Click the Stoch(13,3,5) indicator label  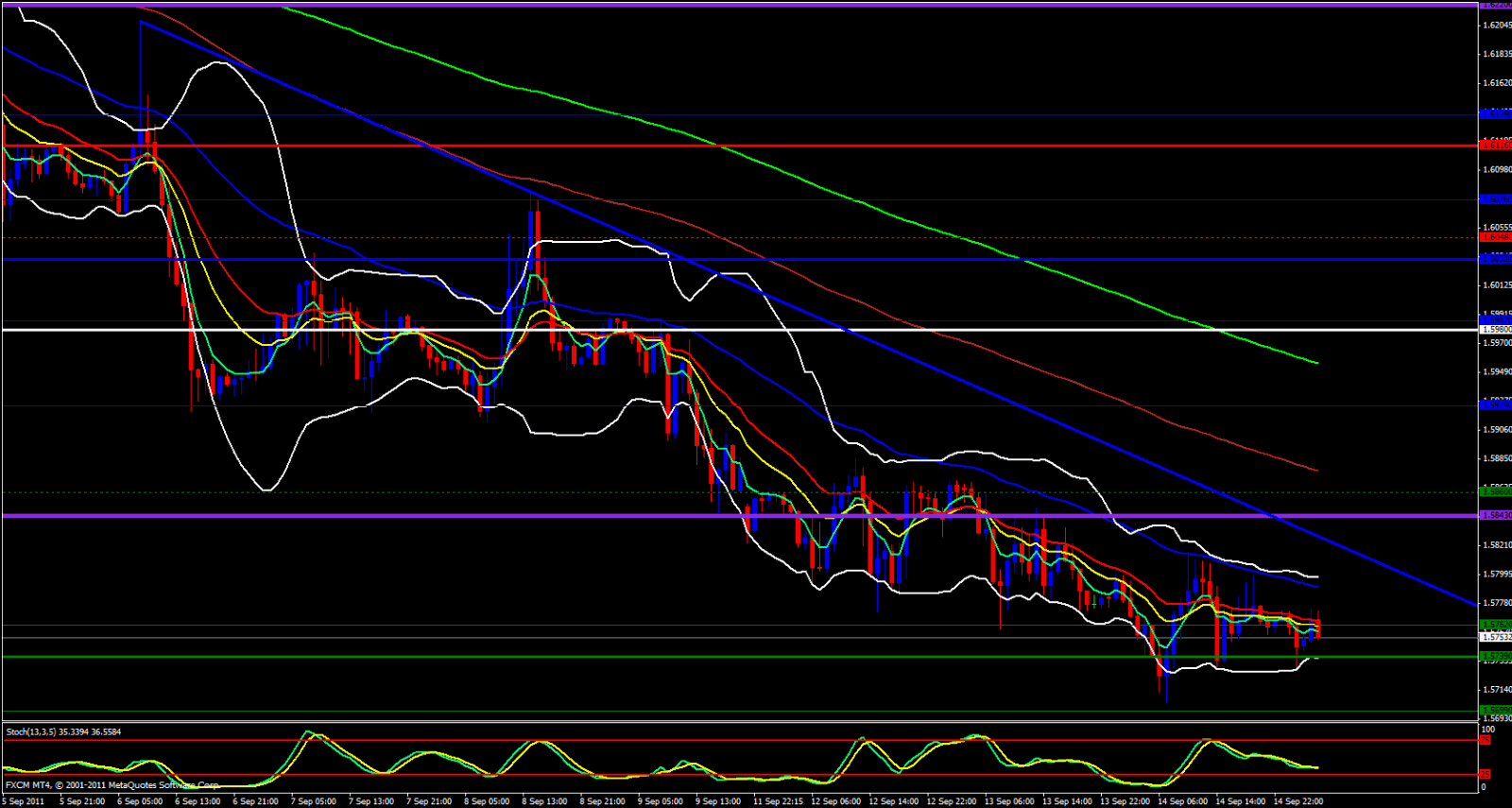pos(63,731)
